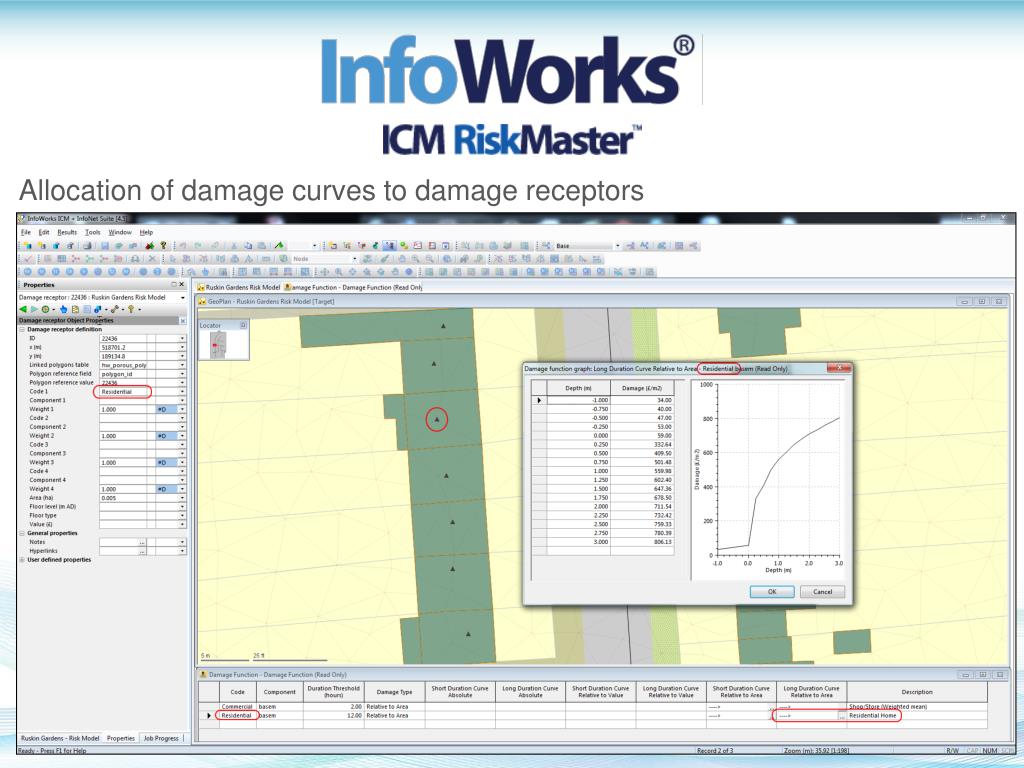Click the save disk icon in main toolbar

(x=104, y=246)
